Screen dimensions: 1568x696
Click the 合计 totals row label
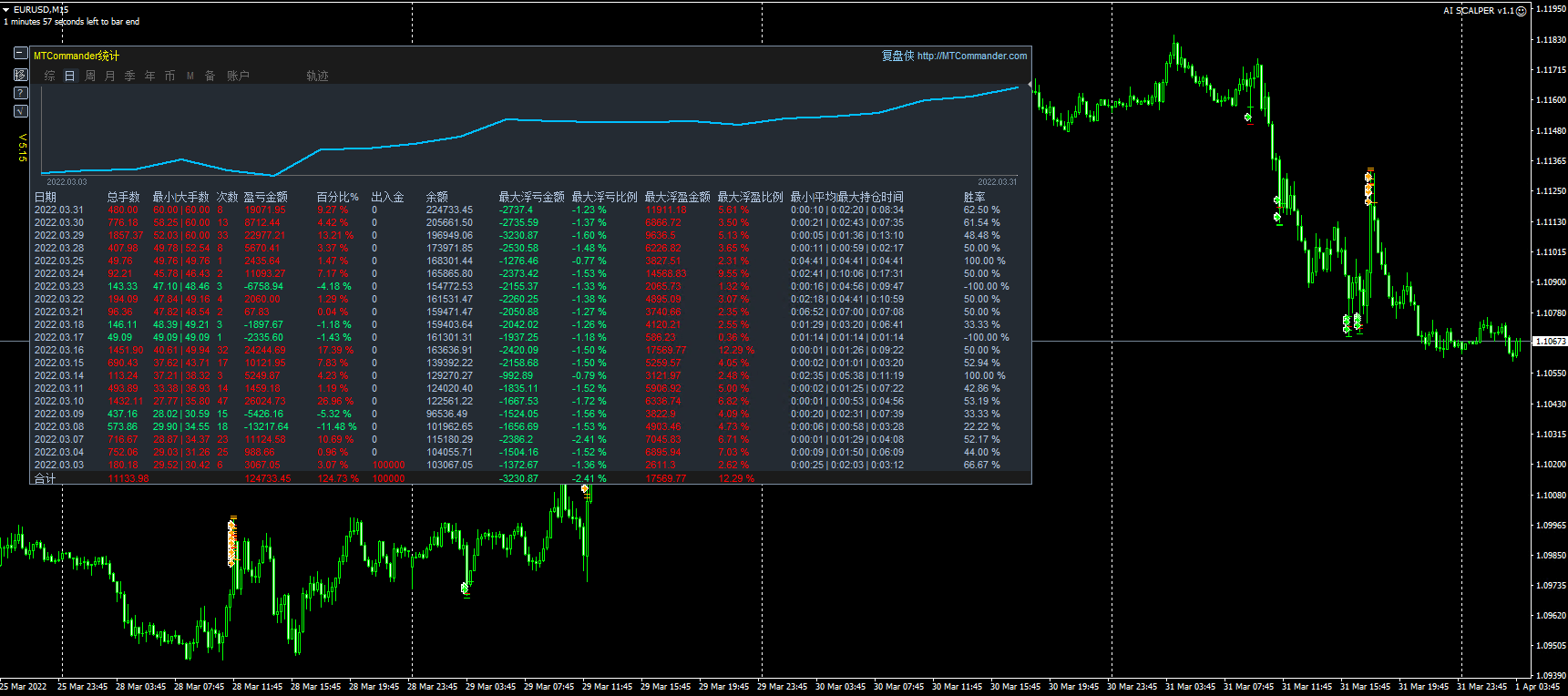tap(45, 478)
